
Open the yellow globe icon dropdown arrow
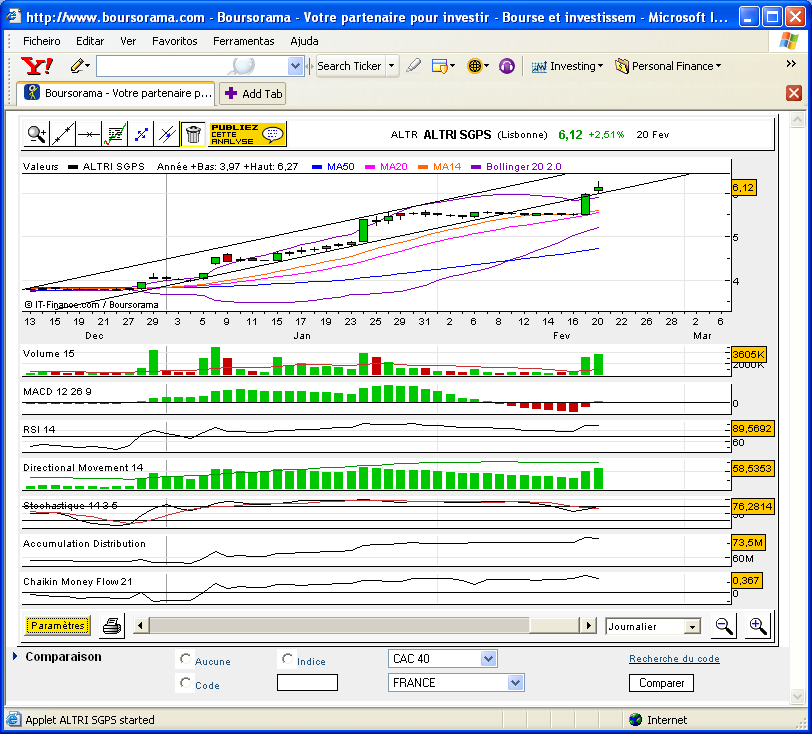coord(486,66)
